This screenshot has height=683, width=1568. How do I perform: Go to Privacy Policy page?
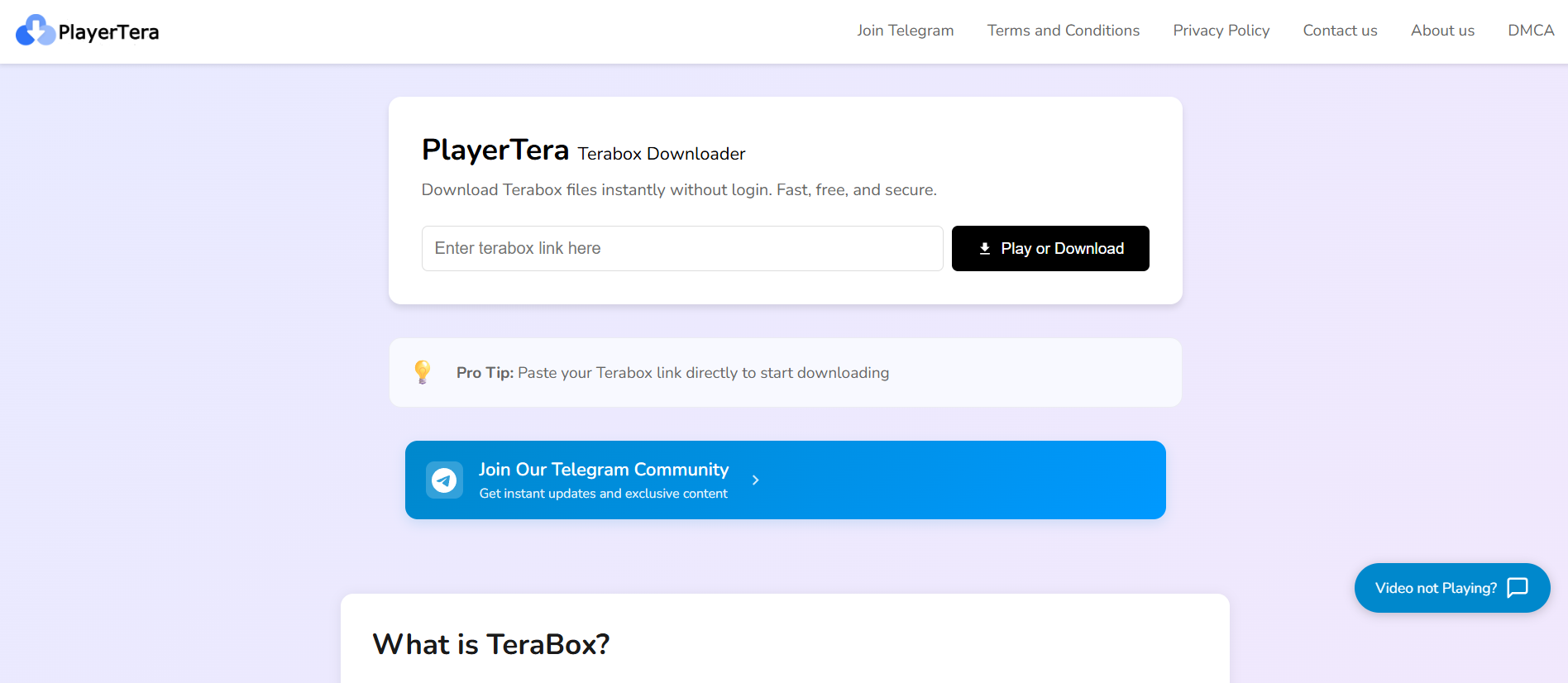[1221, 31]
